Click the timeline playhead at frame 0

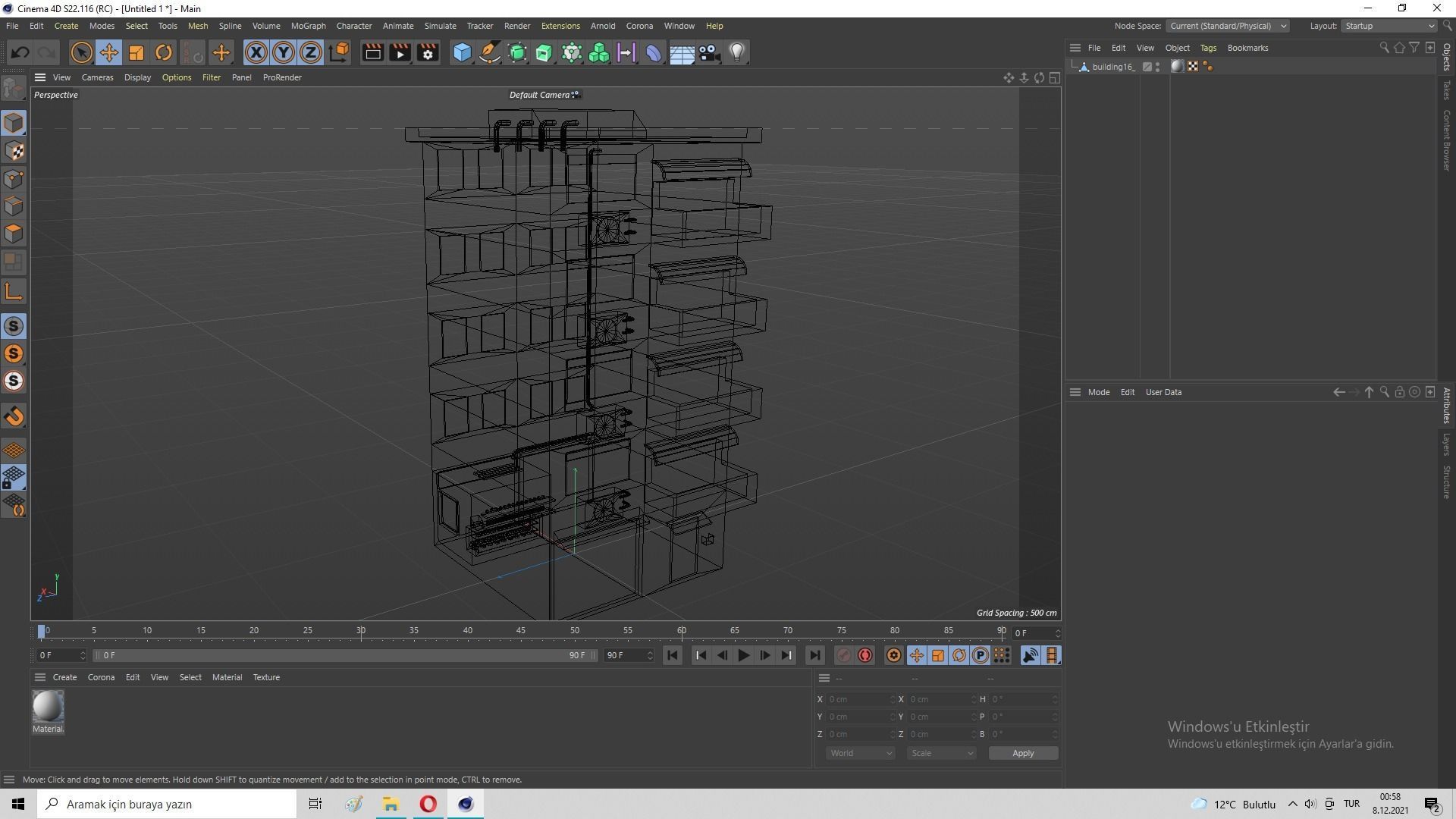point(42,631)
